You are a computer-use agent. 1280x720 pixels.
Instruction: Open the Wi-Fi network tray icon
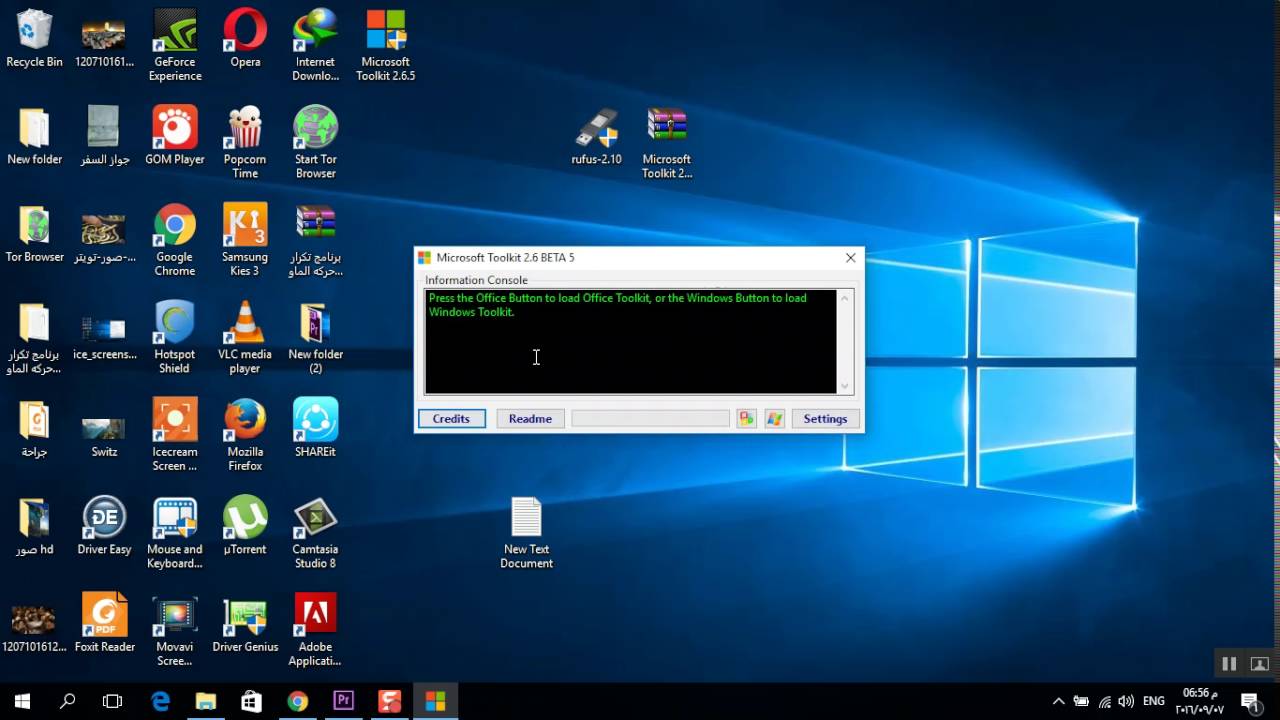pos(1104,701)
